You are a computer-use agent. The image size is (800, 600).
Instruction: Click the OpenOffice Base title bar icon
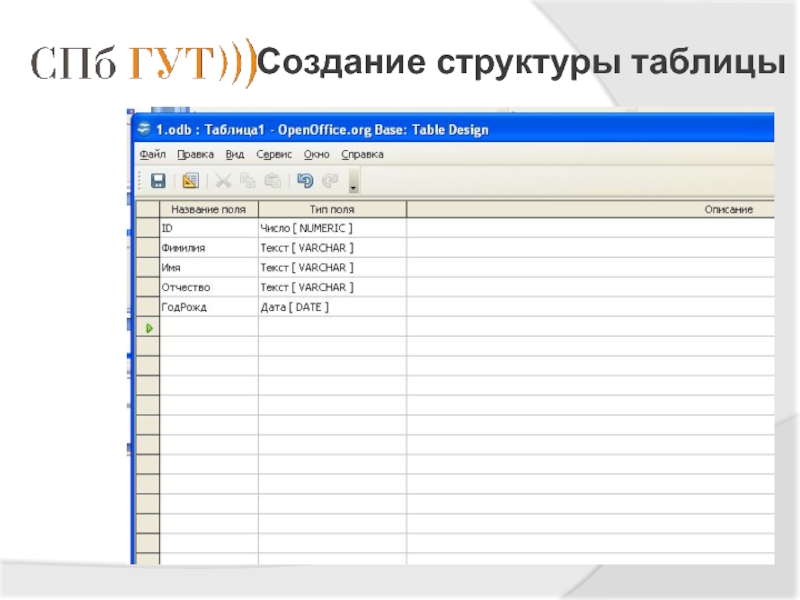click(x=144, y=129)
